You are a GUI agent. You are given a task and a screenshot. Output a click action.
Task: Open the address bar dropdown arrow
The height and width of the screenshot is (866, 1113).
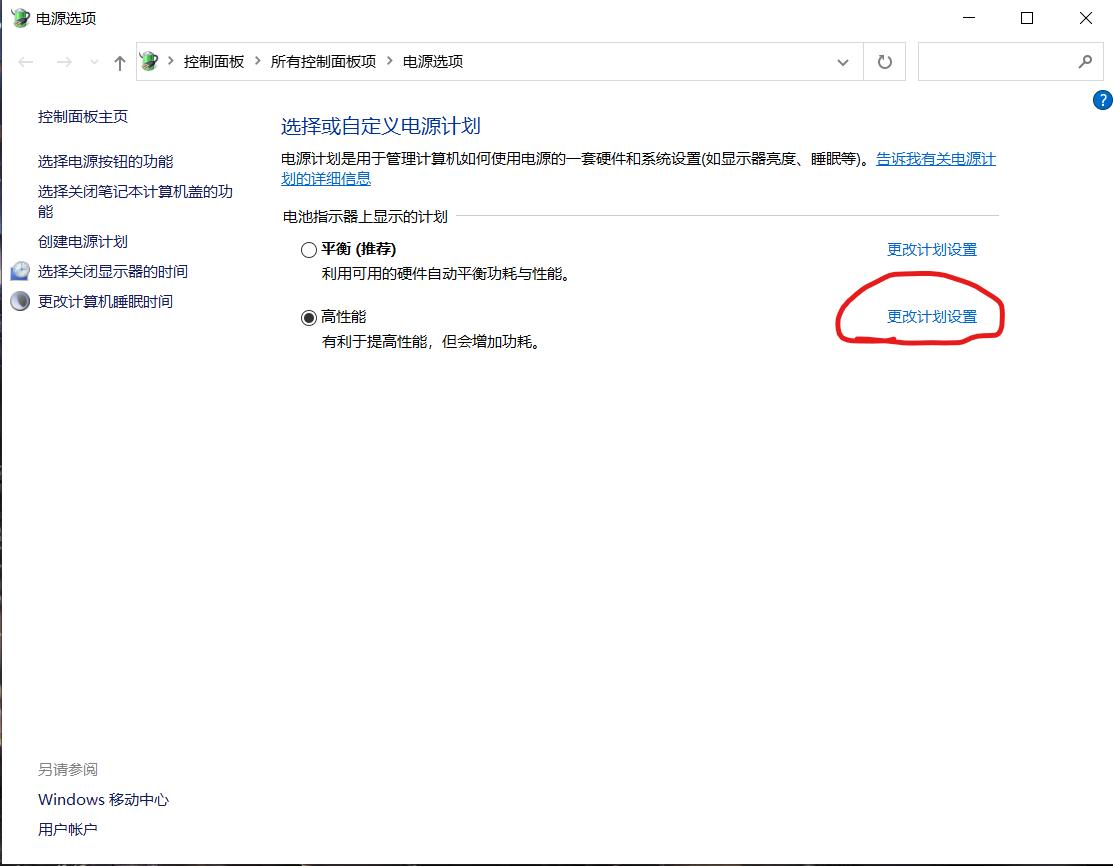coord(843,61)
